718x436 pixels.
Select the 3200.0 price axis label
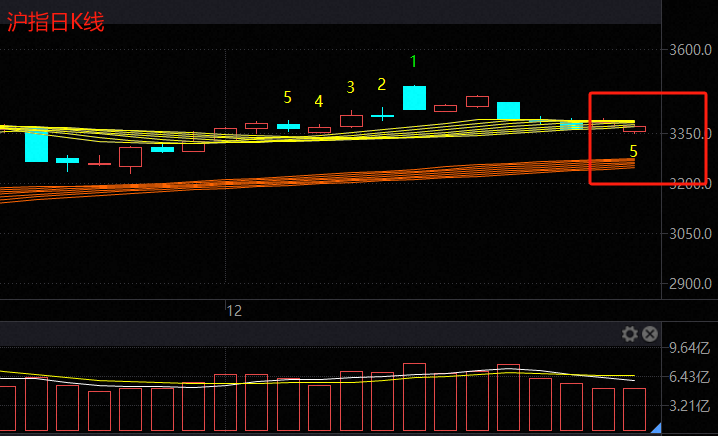(690, 184)
